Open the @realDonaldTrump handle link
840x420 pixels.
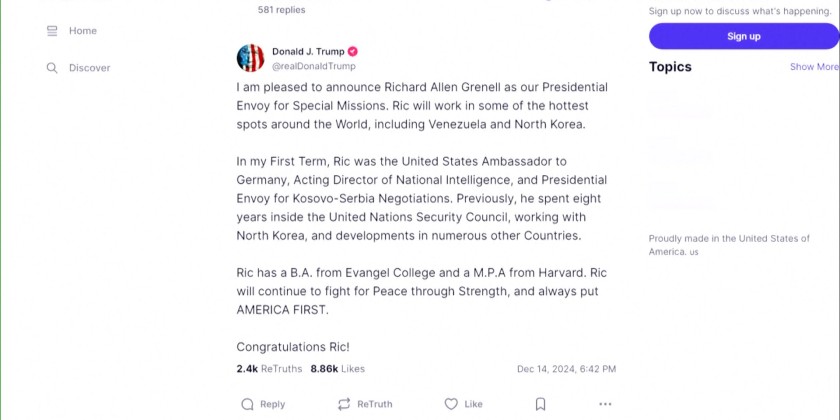pyautogui.click(x=313, y=66)
